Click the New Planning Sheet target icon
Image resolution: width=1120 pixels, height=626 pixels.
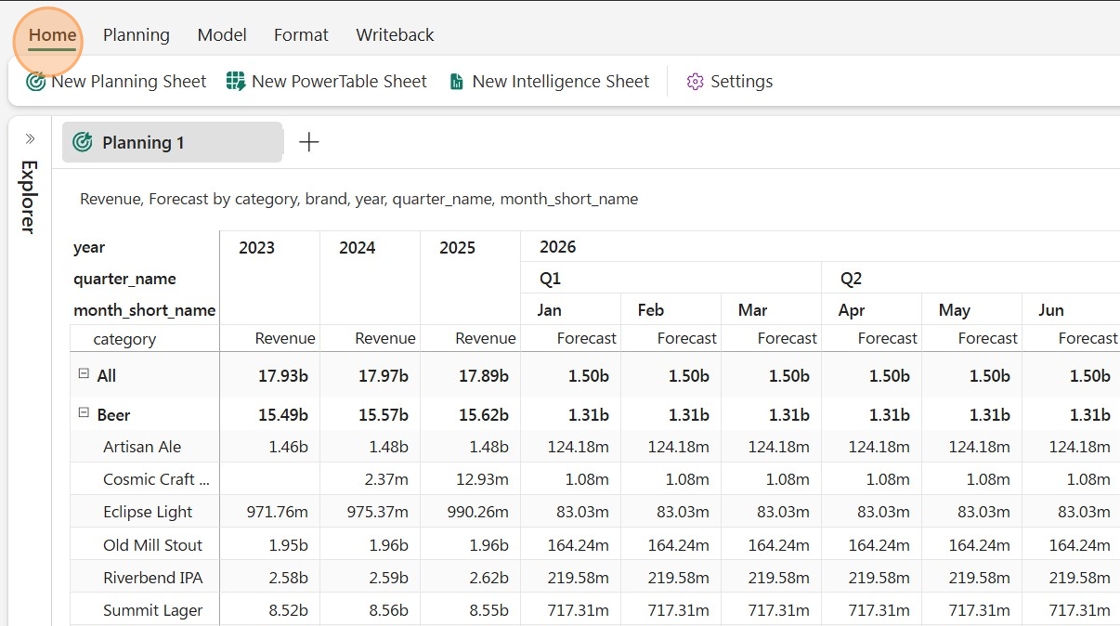coord(36,81)
